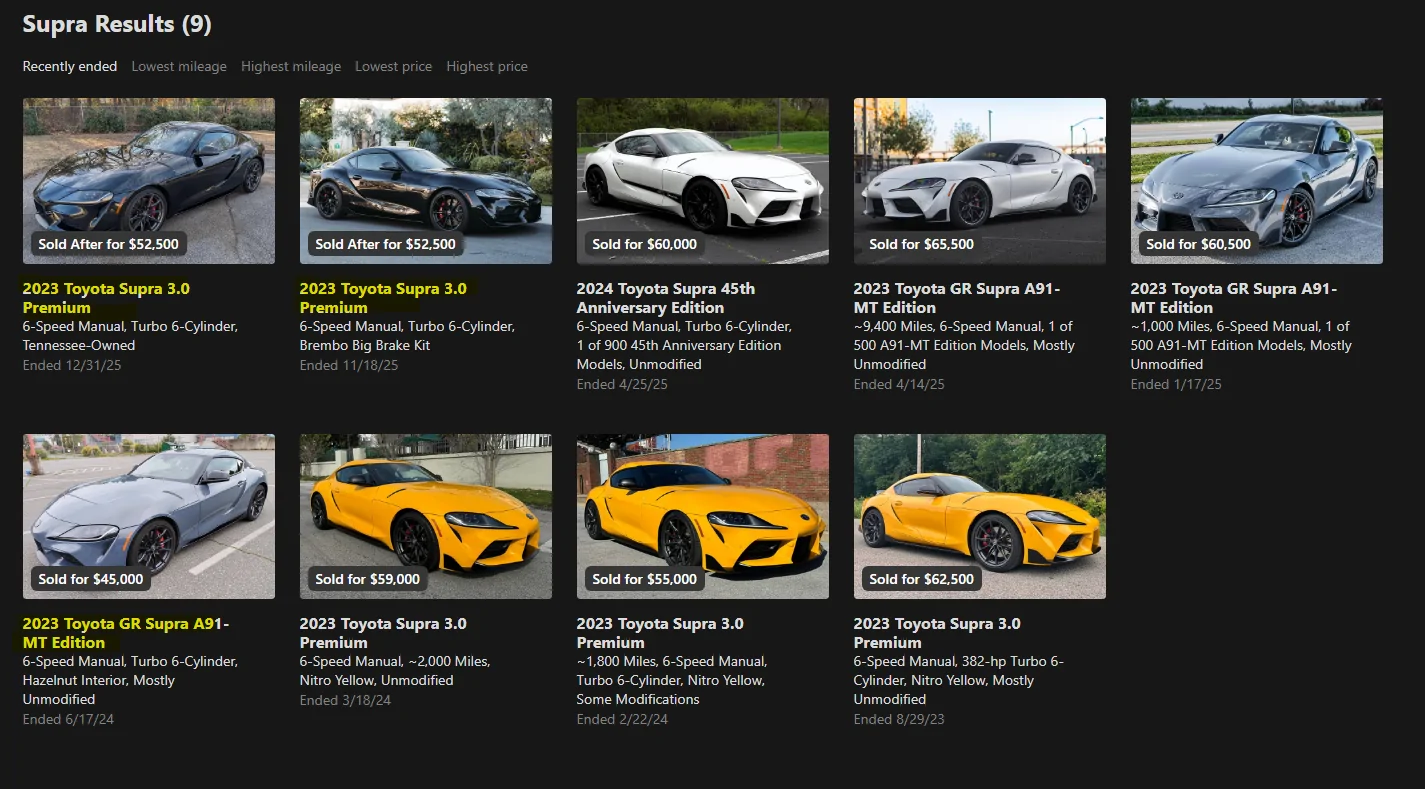Click the 'Sold for $60,000' badge
This screenshot has height=789, width=1425.
click(645, 244)
